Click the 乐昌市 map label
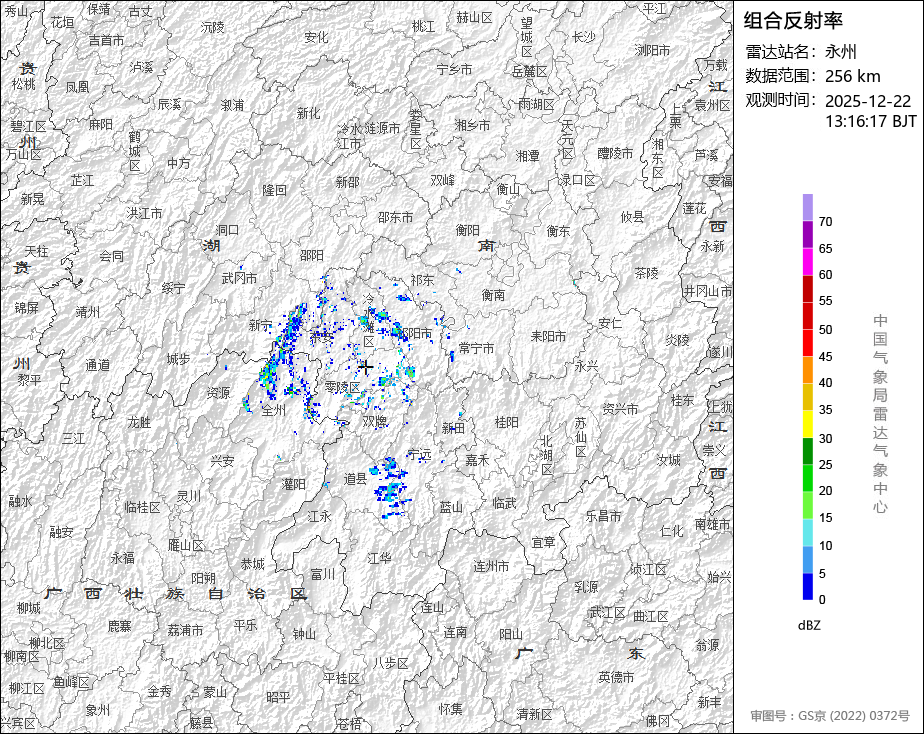The width and height of the screenshot is (924, 734). [x=603, y=517]
